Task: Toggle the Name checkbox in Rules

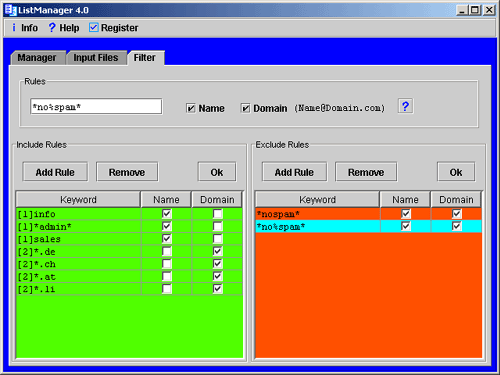Action: point(191,108)
